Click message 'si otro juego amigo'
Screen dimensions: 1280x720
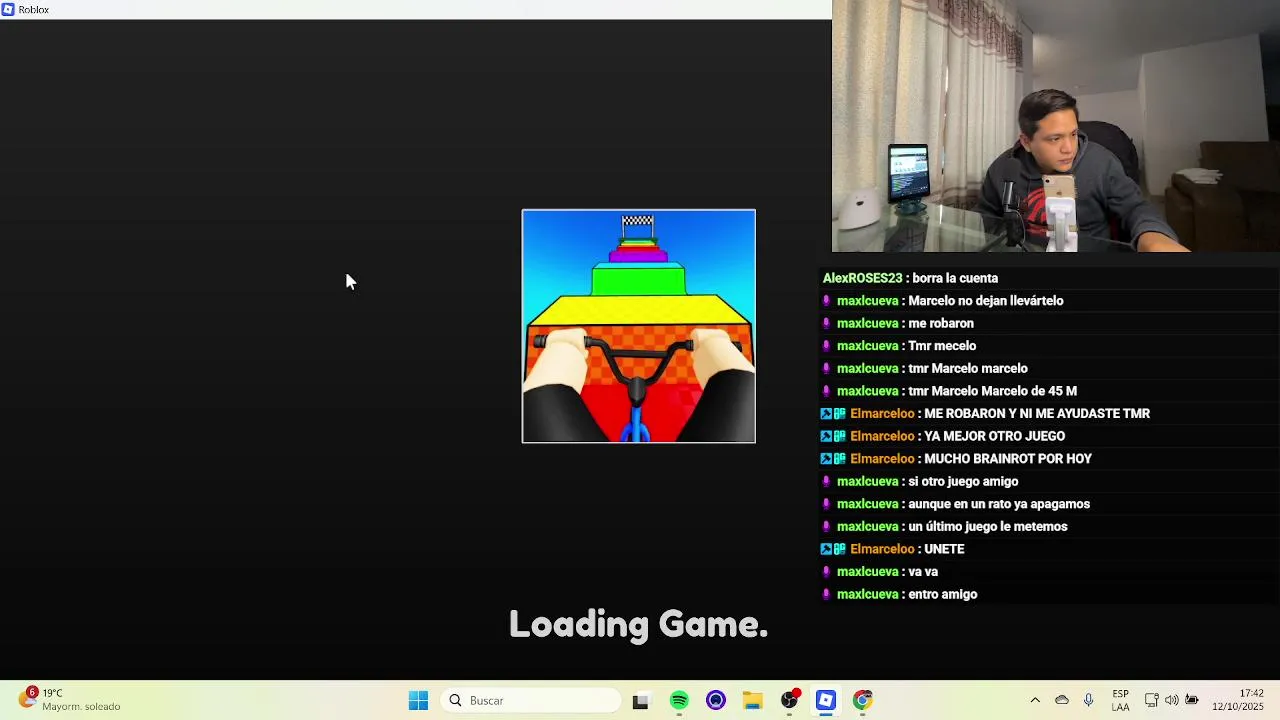click(x=963, y=481)
